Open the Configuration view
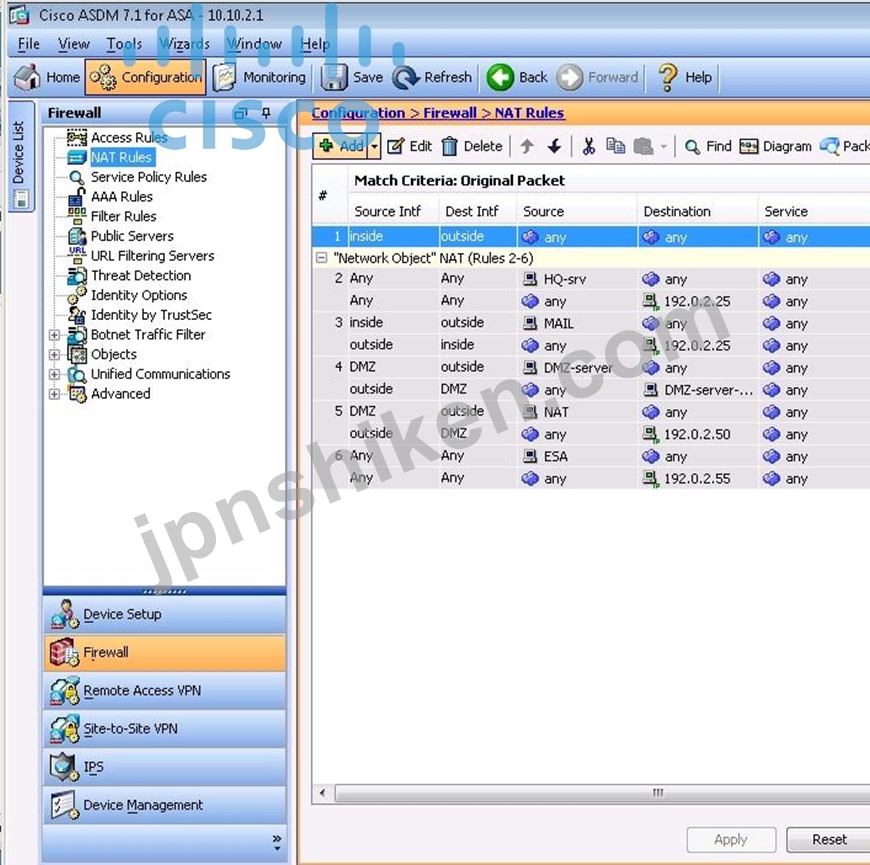This screenshot has height=865, width=870. tap(145, 77)
